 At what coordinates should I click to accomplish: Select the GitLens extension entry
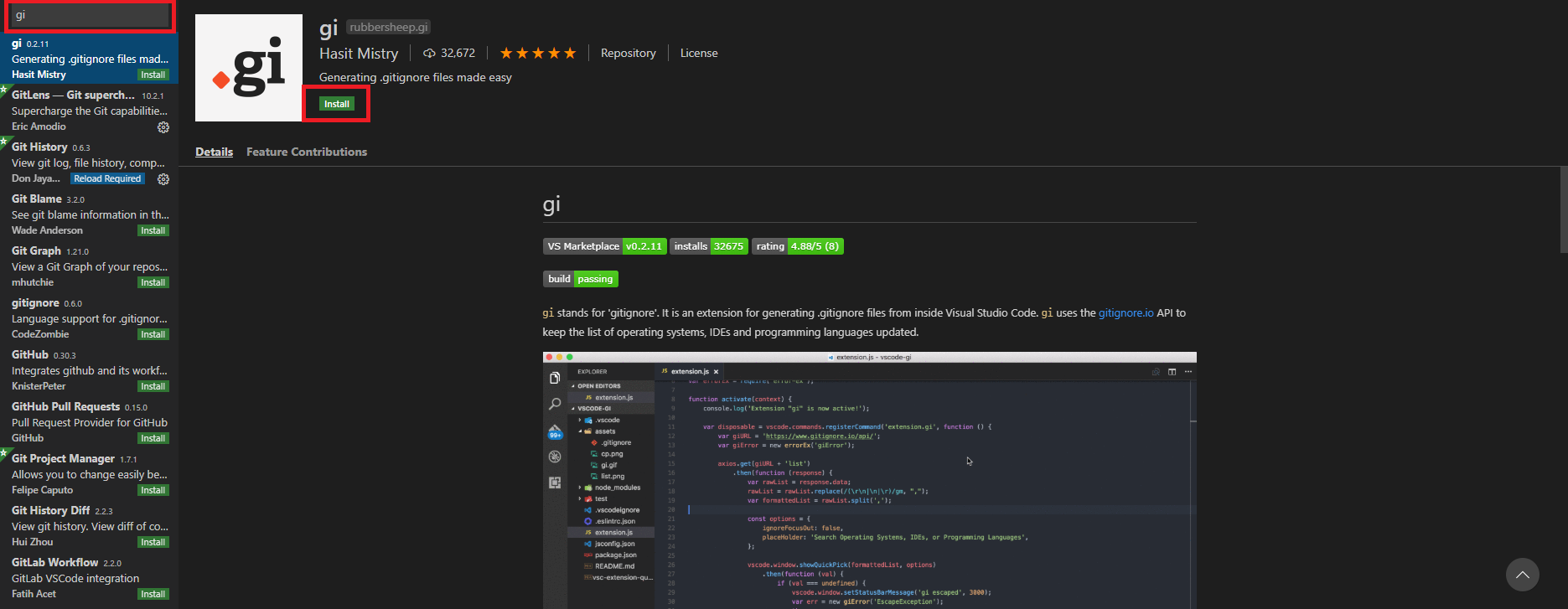[x=89, y=111]
